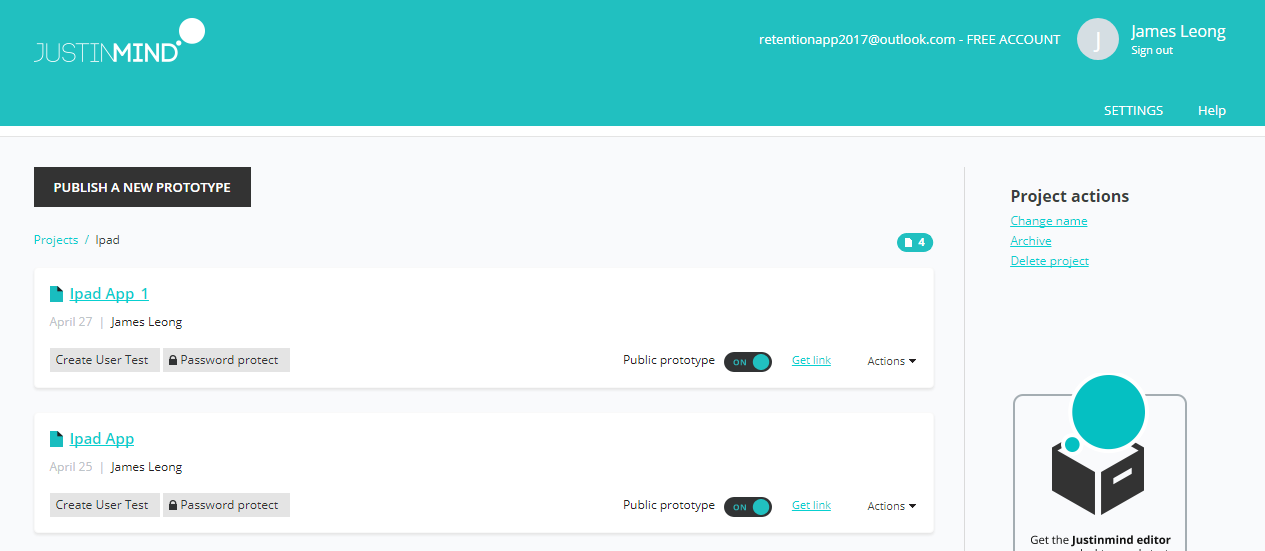Click Get link for Ipad App 1
This screenshot has height=551, width=1265.
point(811,360)
